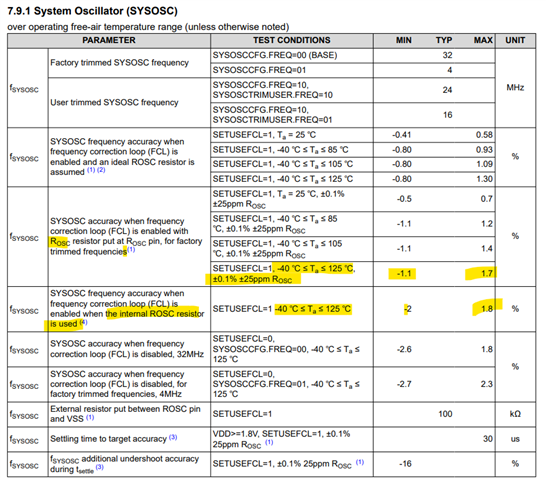
Task: Select the highlighted maximum value 1.7
Action: point(487,273)
